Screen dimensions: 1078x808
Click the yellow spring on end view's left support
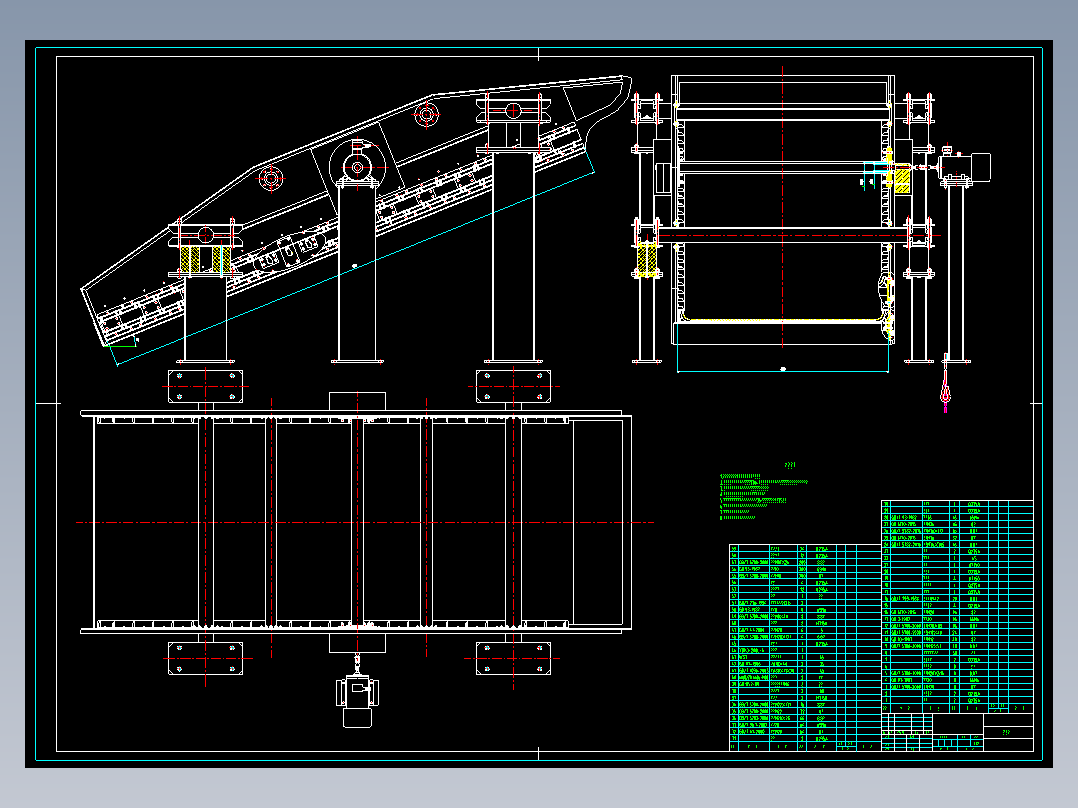point(647,258)
